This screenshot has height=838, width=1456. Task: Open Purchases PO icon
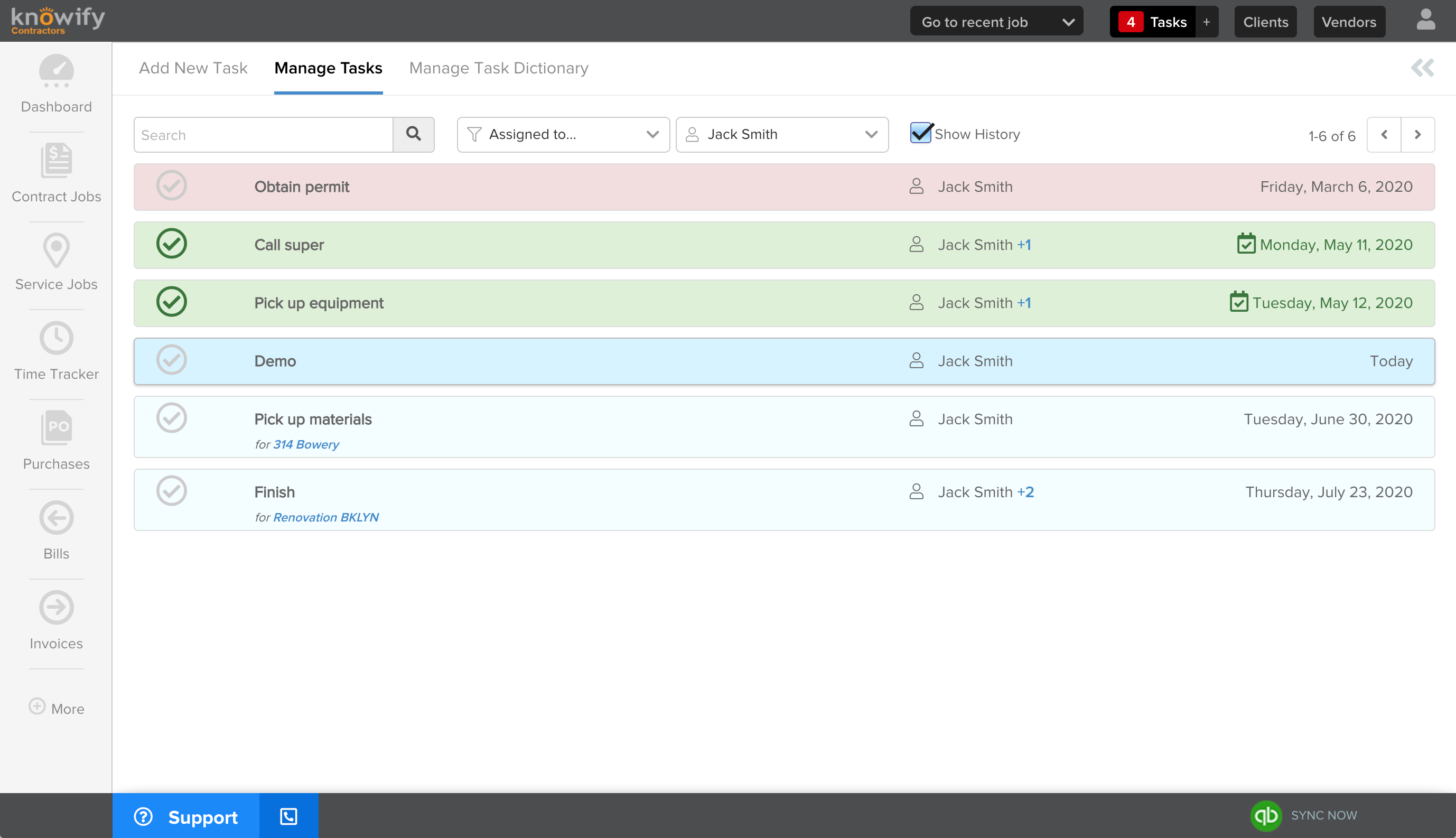[57, 427]
